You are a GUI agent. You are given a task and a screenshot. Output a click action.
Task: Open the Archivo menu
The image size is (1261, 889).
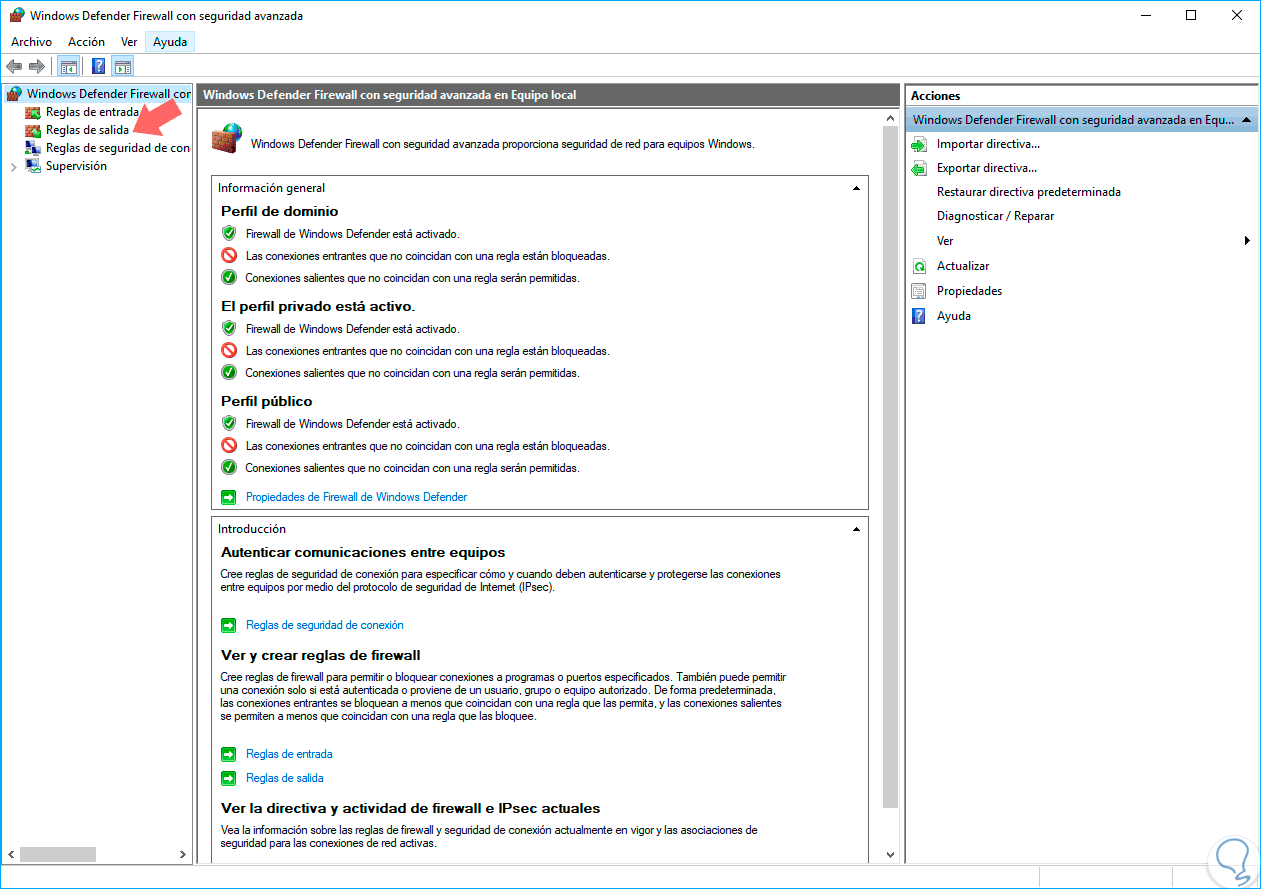[31, 42]
